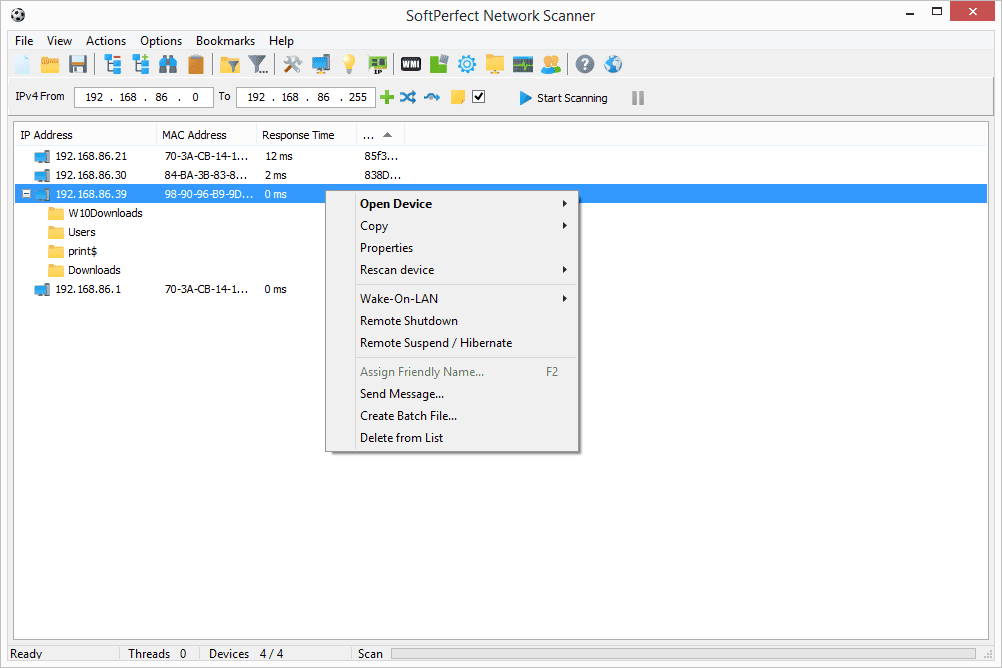Screen dimensions: 1002x668
Task: Toggle the checkbox beside the IP range
Action: [x=479, y=97]
